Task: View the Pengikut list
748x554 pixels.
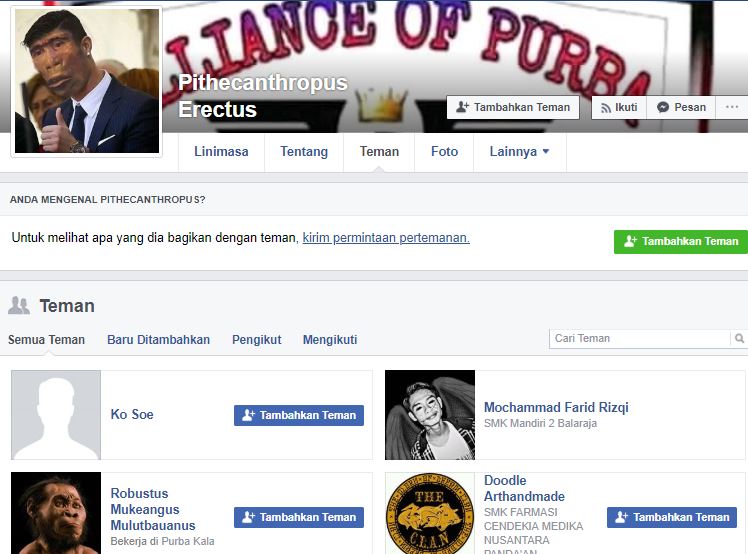Action: tap(256, 340)
